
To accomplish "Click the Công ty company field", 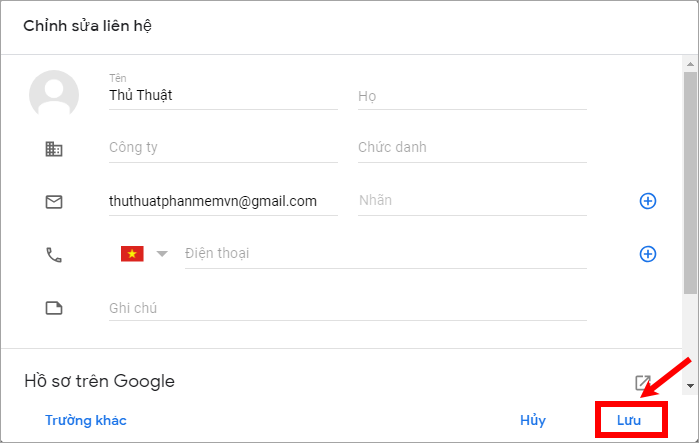I will pyautogui.click(x=223, y=148).
